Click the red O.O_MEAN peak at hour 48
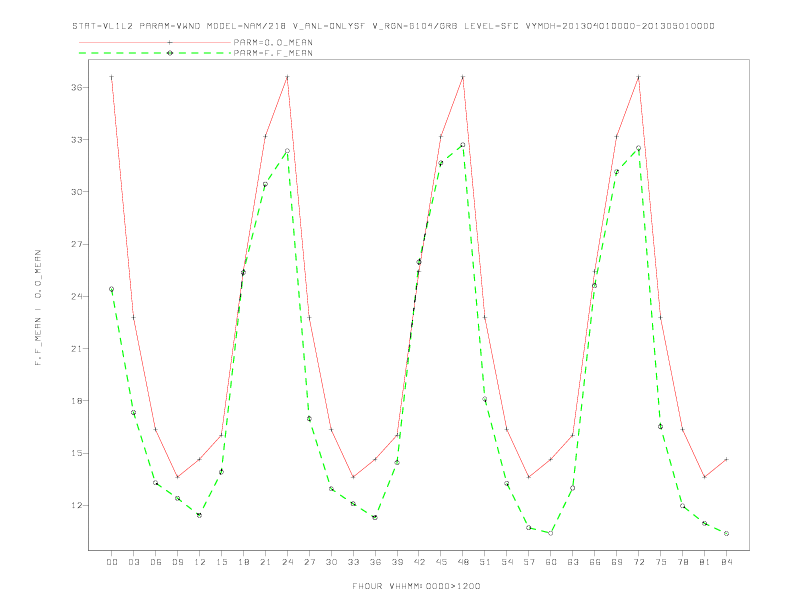This screenshot has height=612, width=792. click(463, 77)
